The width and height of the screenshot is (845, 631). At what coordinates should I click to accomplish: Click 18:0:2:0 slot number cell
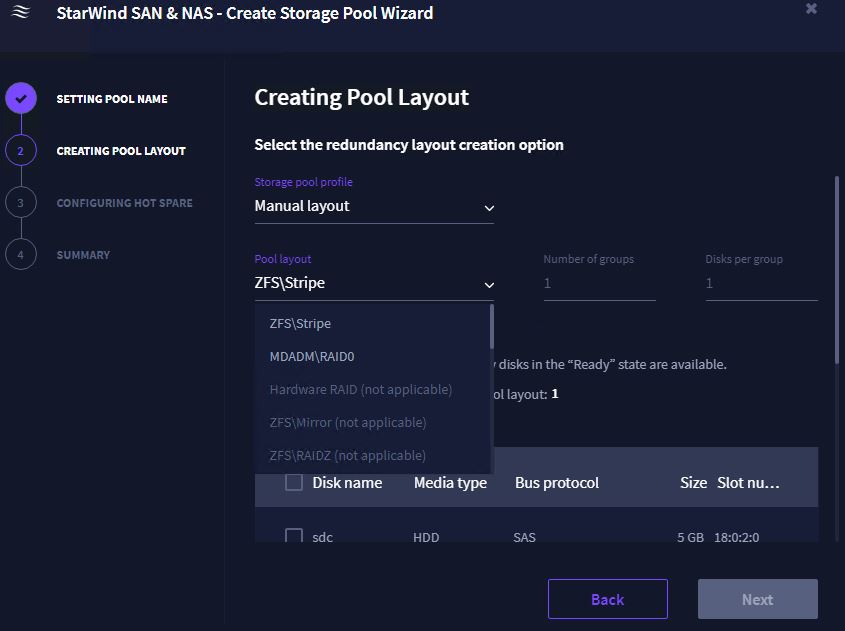point(736,537)
